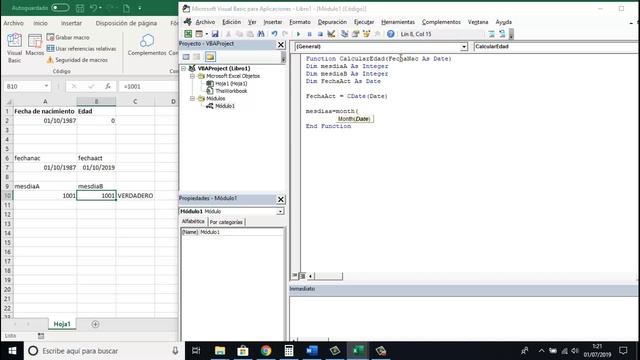Open the Insert UserForm dropdown arrow

(x=207, y=34)
